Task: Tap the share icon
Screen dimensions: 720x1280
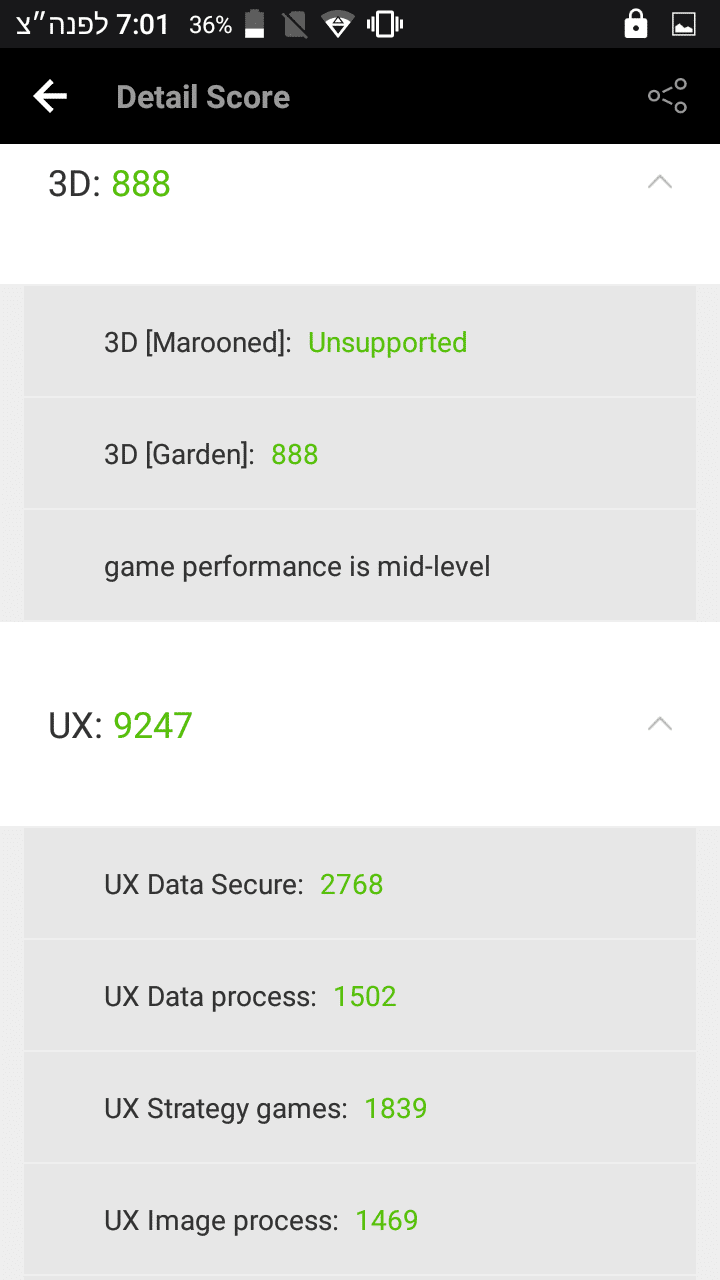Action: pos(667,96)
